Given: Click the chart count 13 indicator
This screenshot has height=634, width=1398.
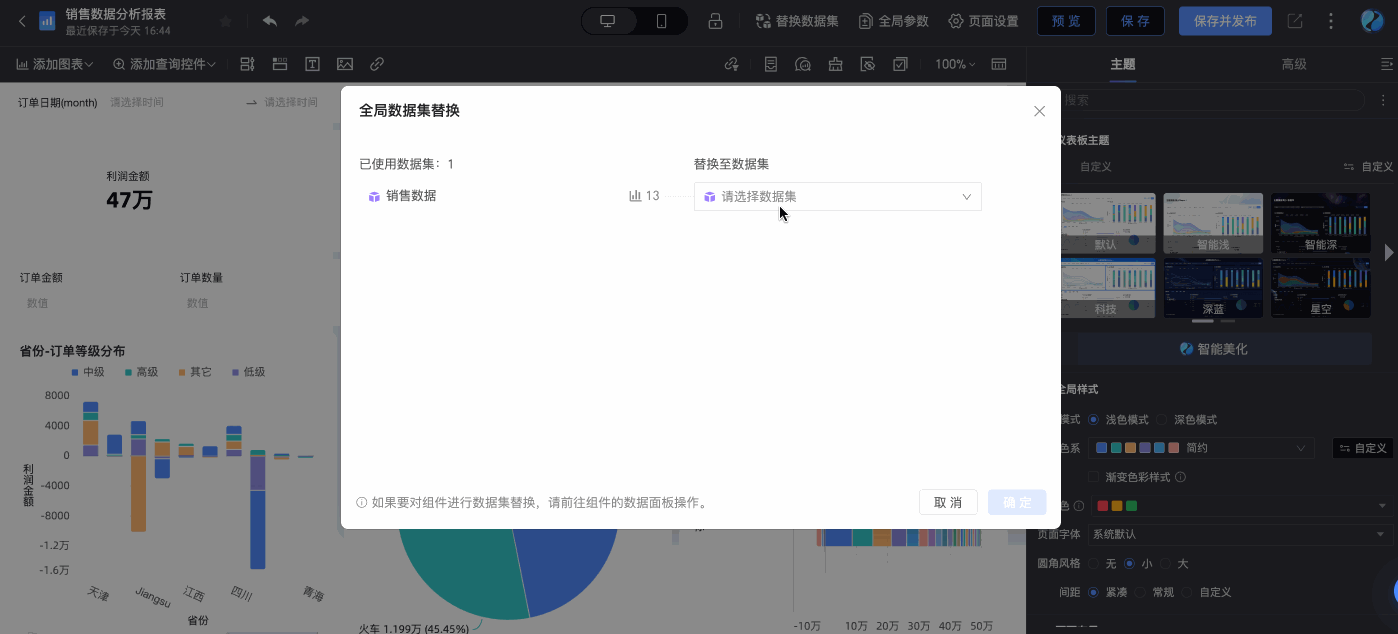Looking at the screenshot, I should [644, 196].
